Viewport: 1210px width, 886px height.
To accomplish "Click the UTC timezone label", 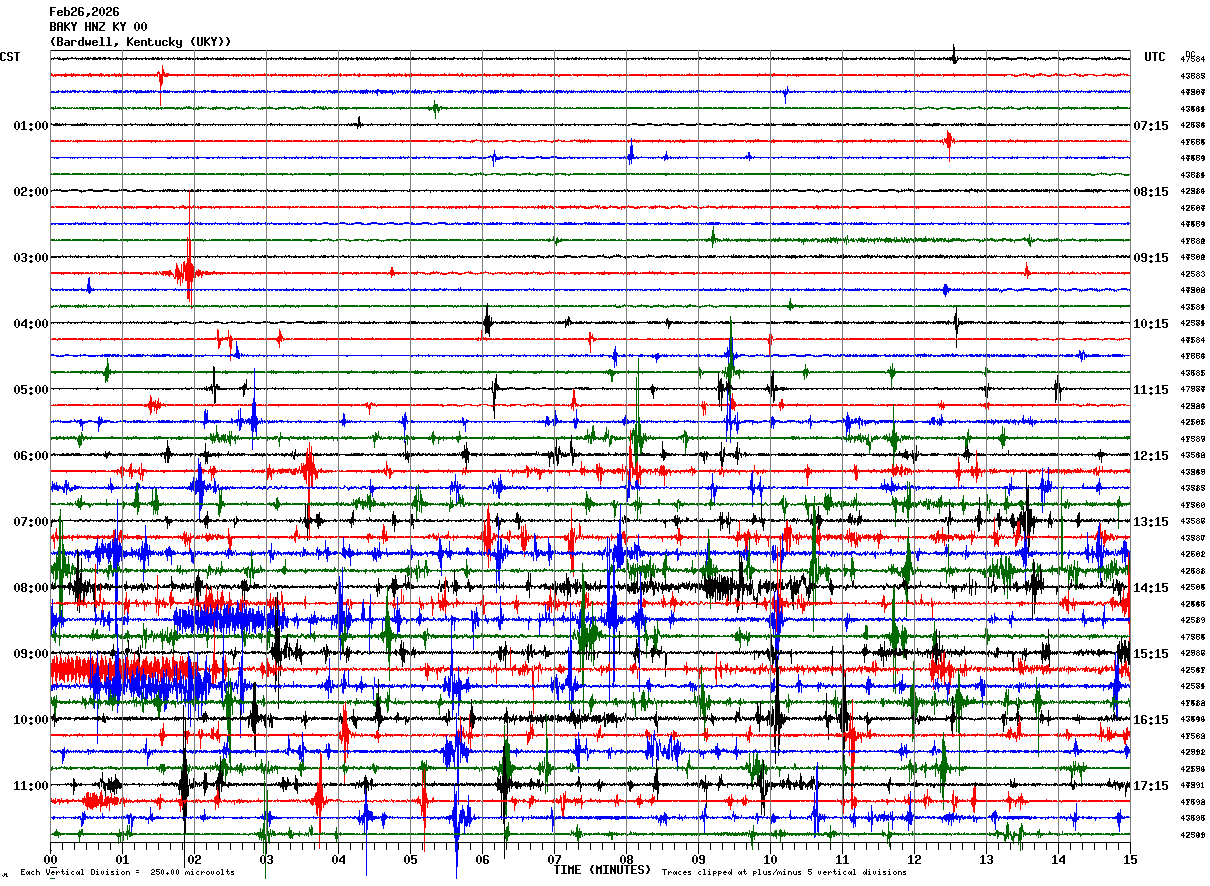I will pyautogui.click(x=1155, y=57).
